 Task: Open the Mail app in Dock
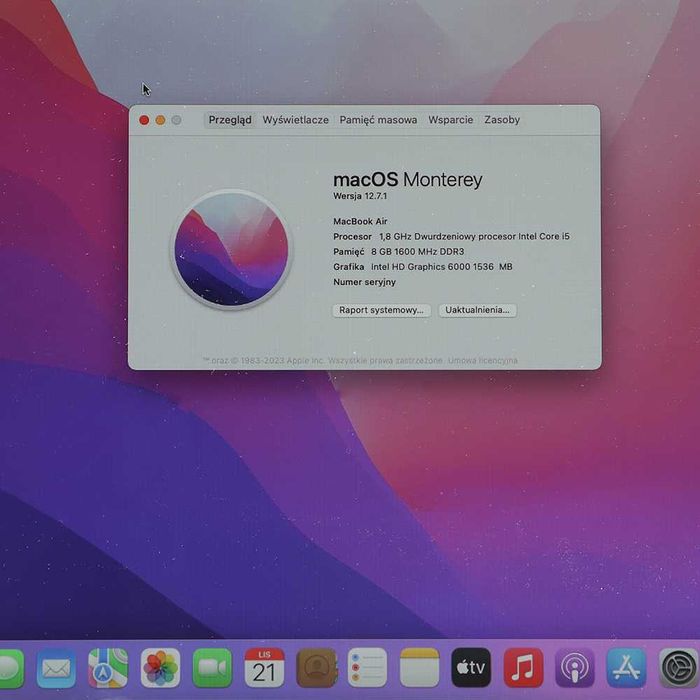(x=56, y=668)
